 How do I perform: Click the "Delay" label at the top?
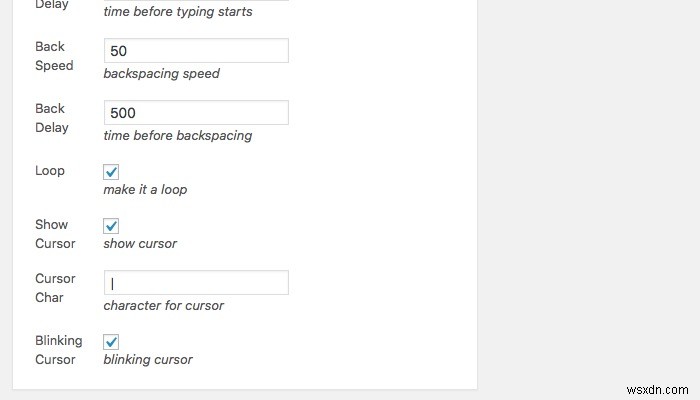[x=52, y=5]
